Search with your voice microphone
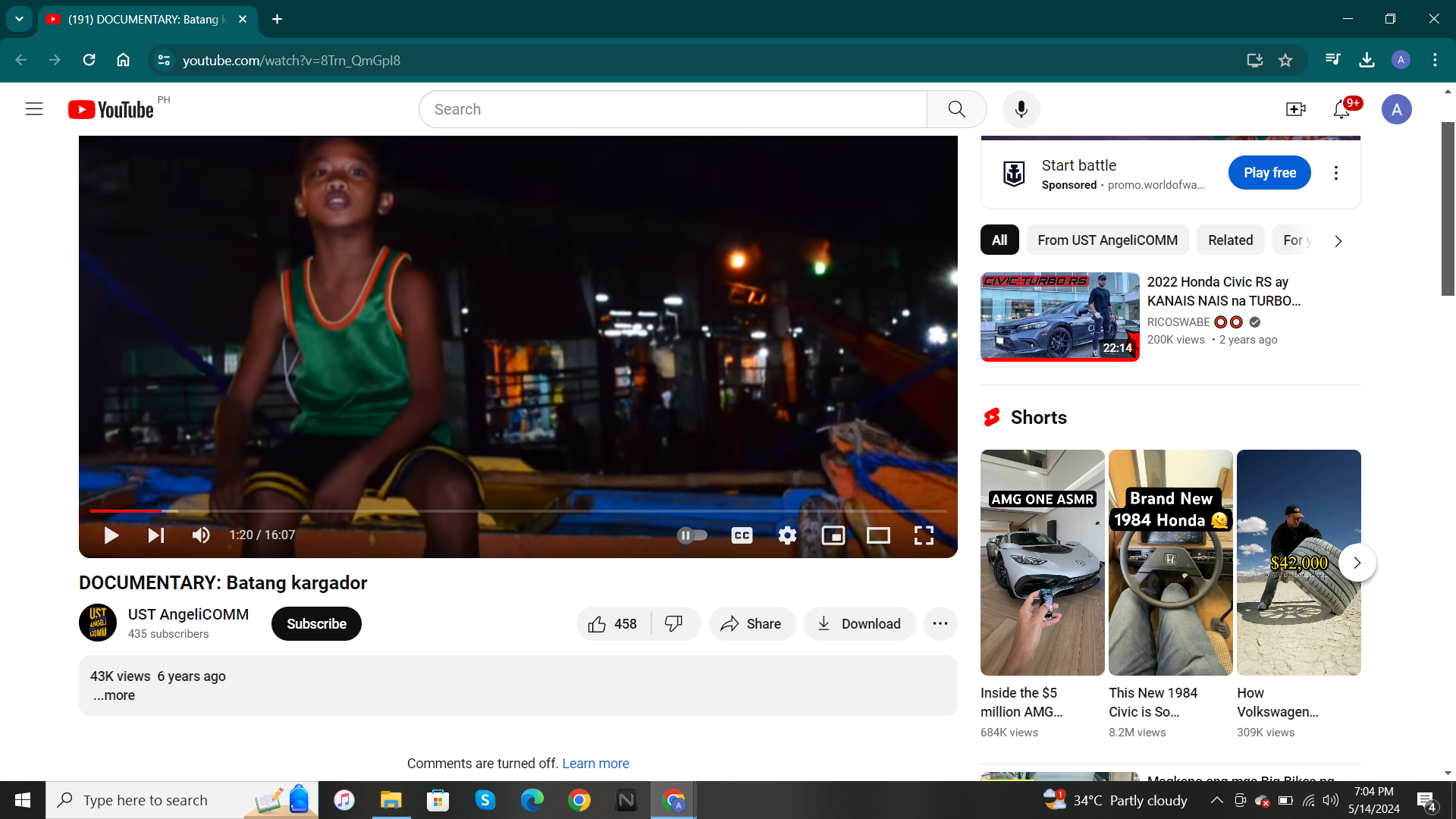 (1021, 109)
